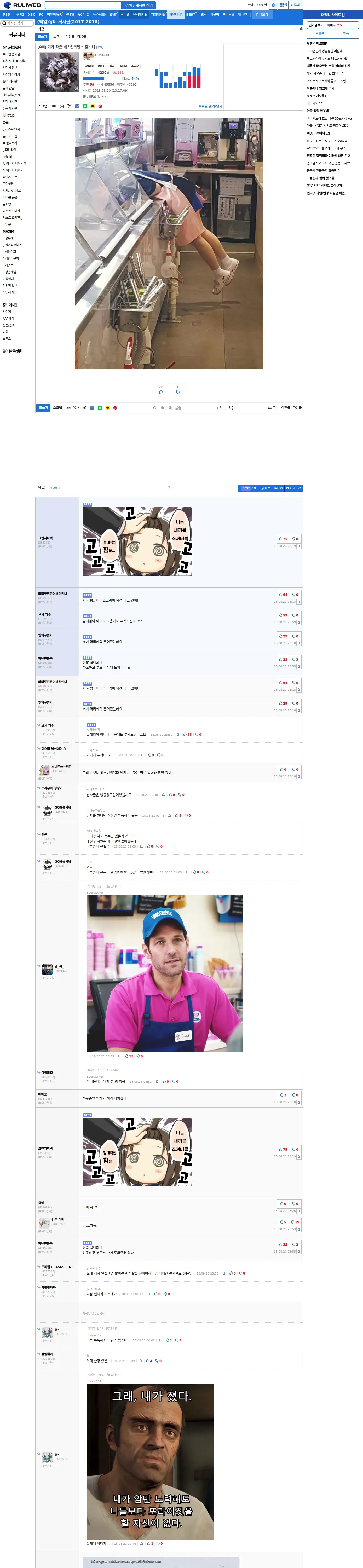Like the Paul Rudd image comment showing 15
Screen dimensions: 363x1568
click(x=130, y=1056)
